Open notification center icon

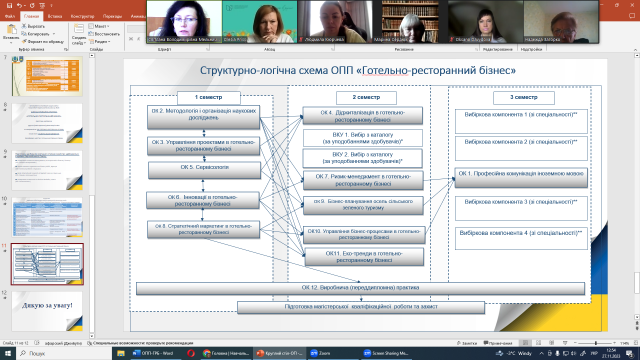coord(630,353)
